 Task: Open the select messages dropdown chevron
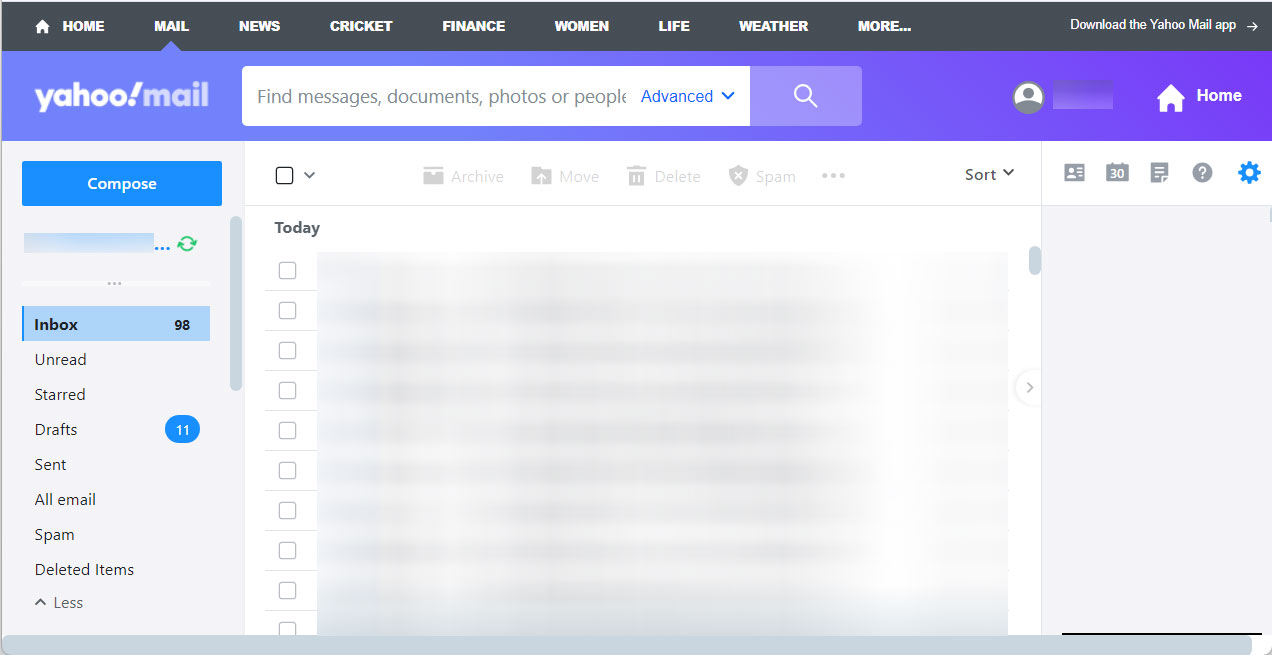[x=309, y=174]
